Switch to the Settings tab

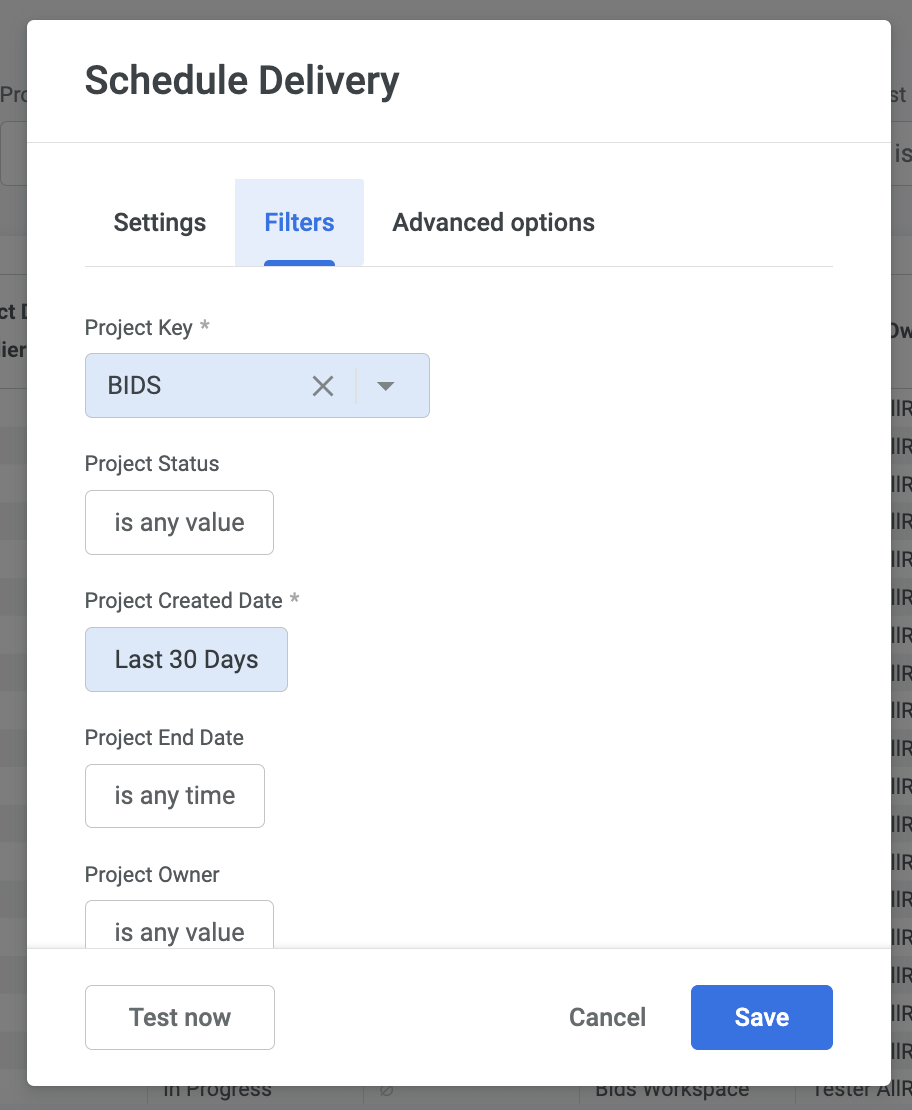[x=160, y=222]
